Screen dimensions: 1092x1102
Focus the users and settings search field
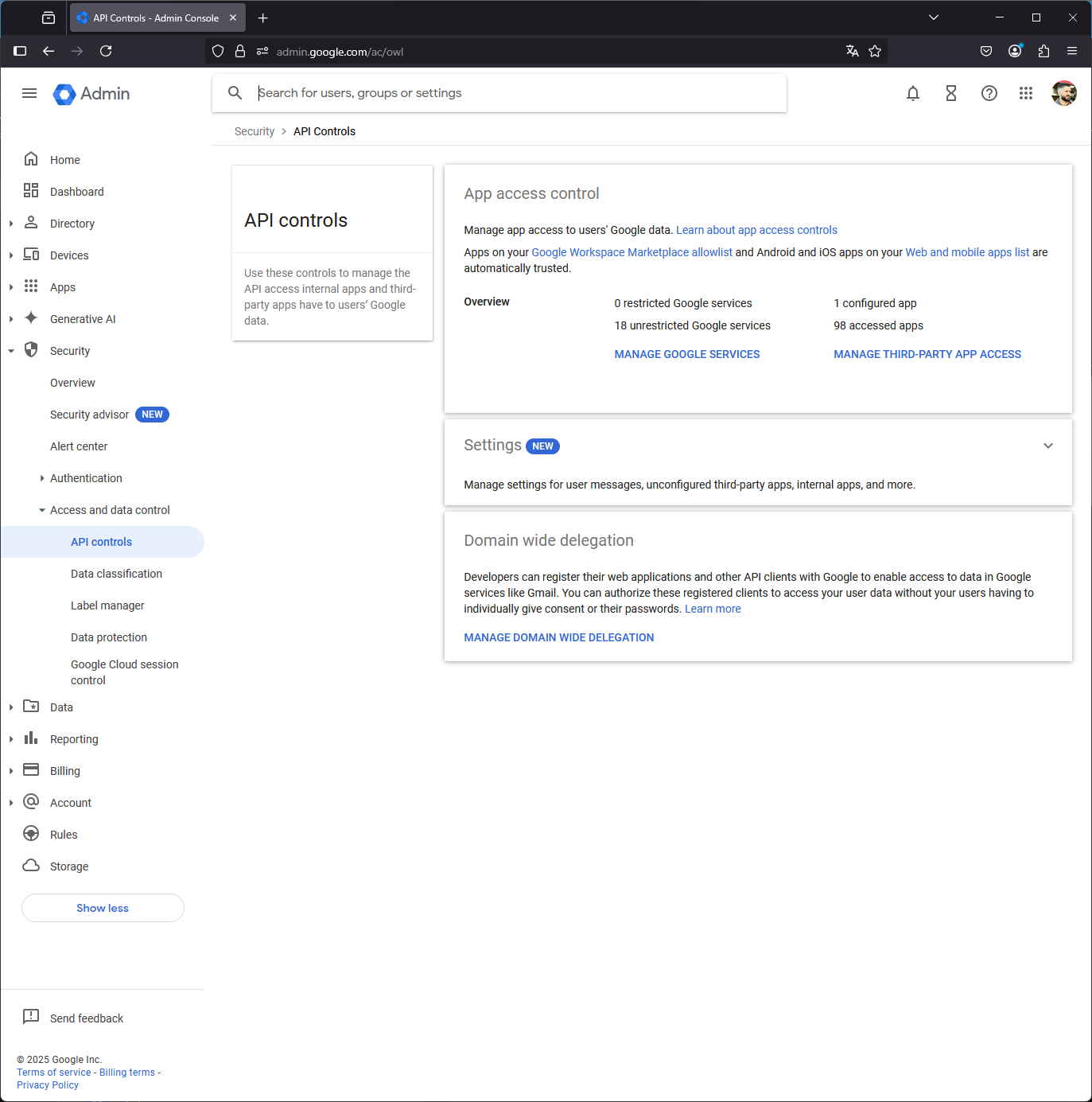[499, 93]
